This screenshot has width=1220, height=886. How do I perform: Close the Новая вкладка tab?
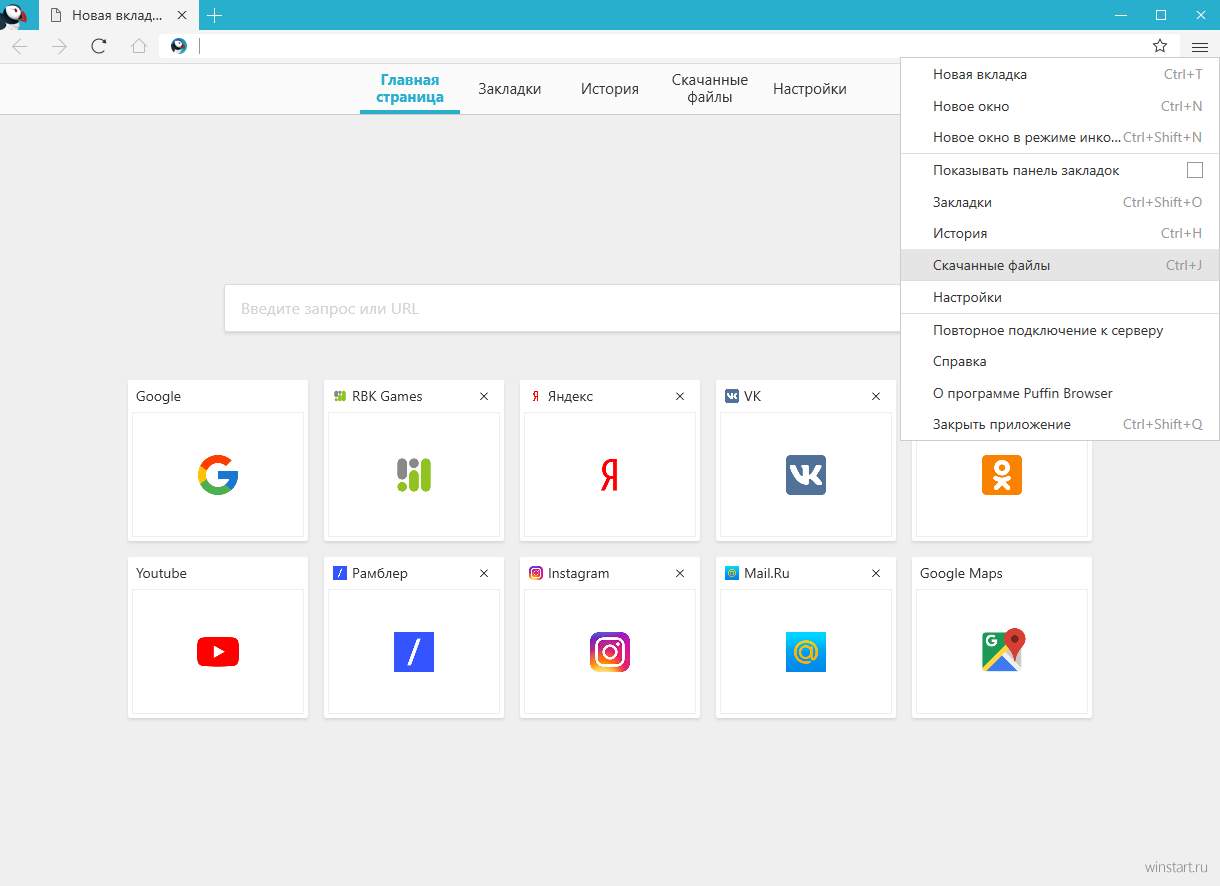click(181, 15)
